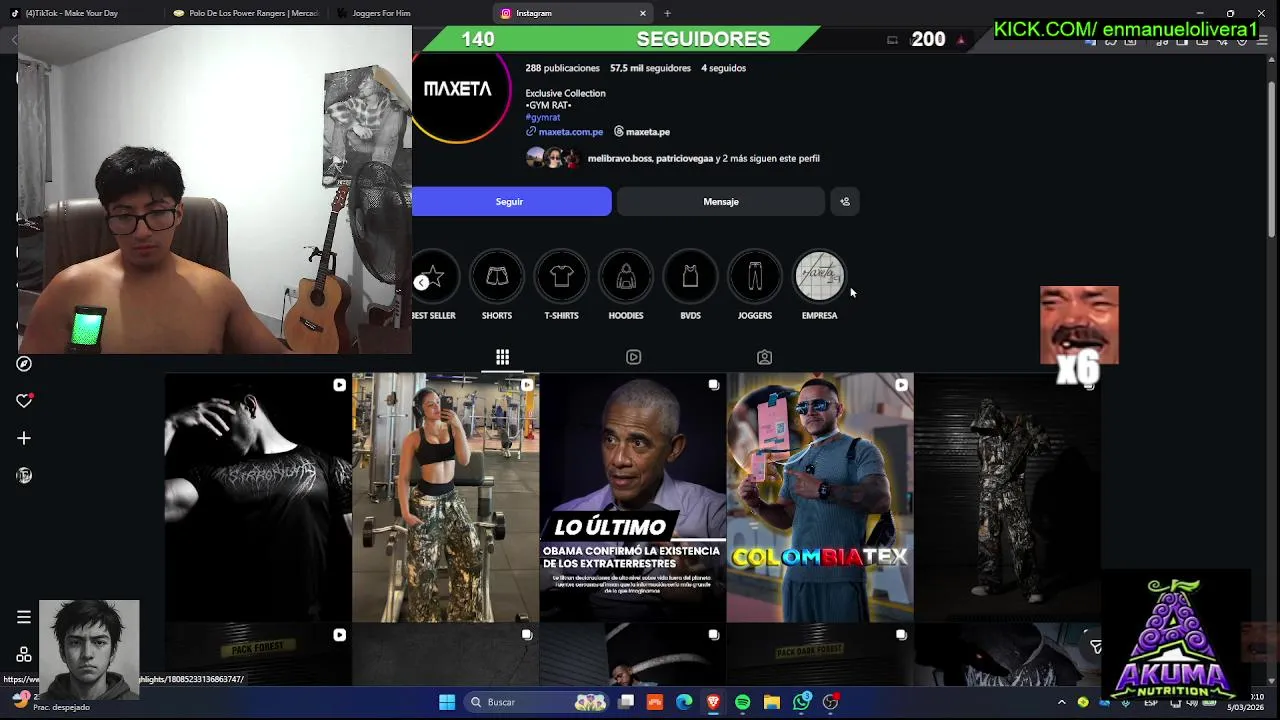This screenshot has width=1280, height=720.
Task: Open the Meta apps icon in sidebar
Action: coord(24,654)
